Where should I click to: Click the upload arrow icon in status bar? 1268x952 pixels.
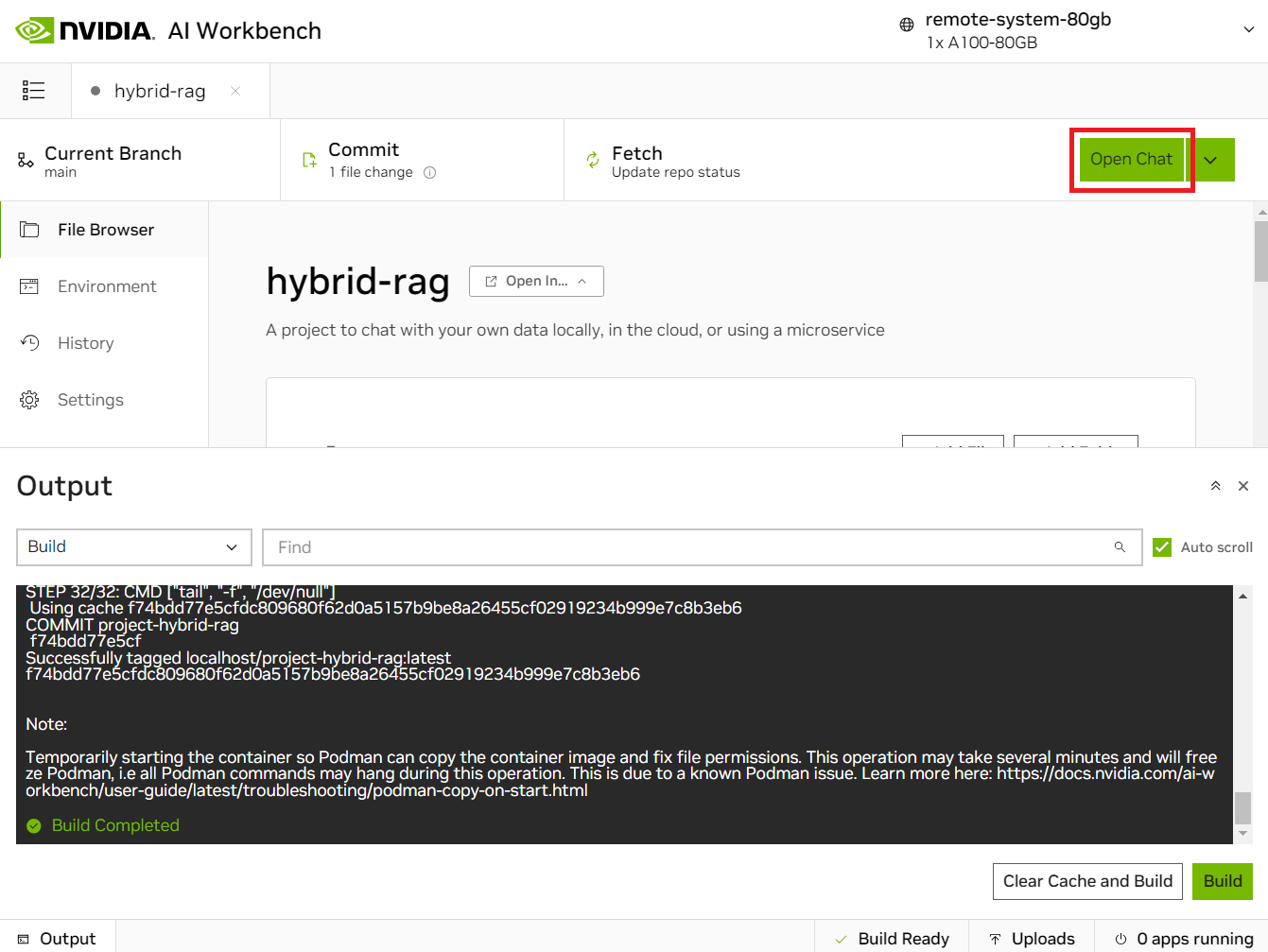point(995,939)
